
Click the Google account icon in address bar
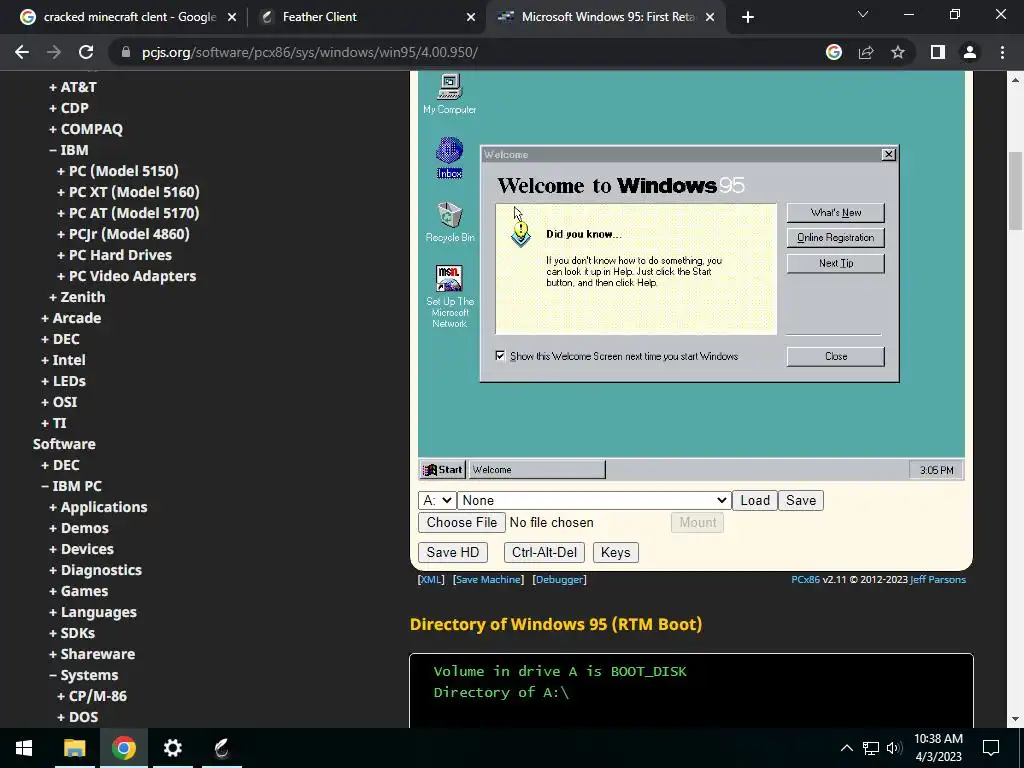tap(834, 52)
